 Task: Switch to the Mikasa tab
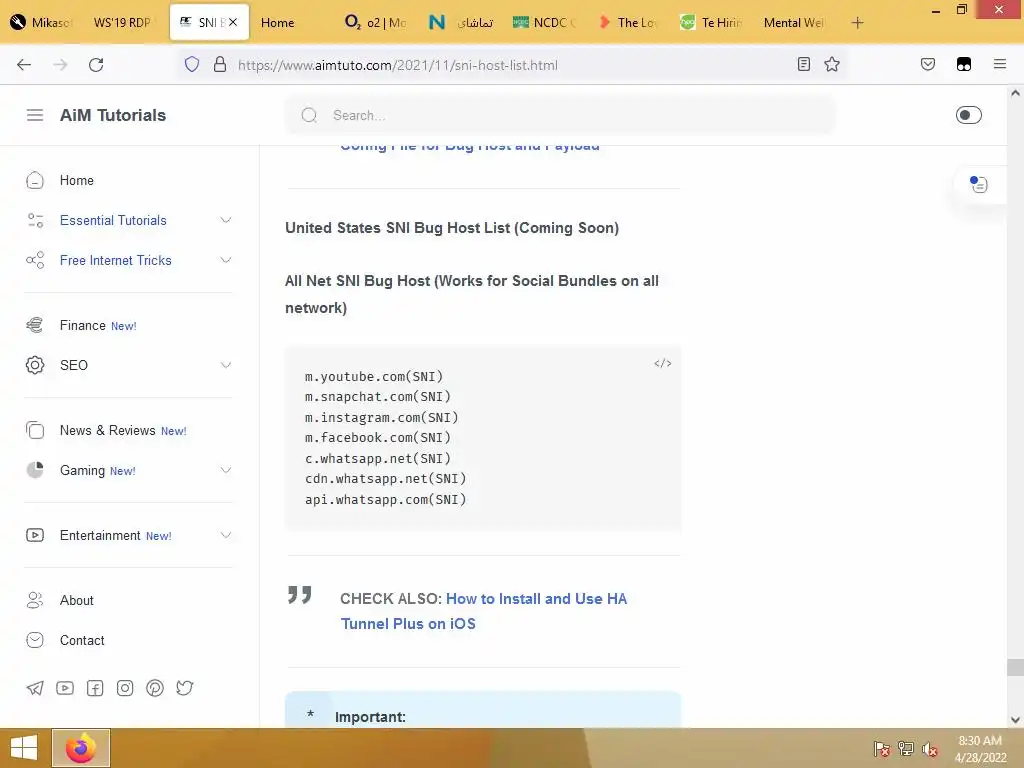click(43, 23)
